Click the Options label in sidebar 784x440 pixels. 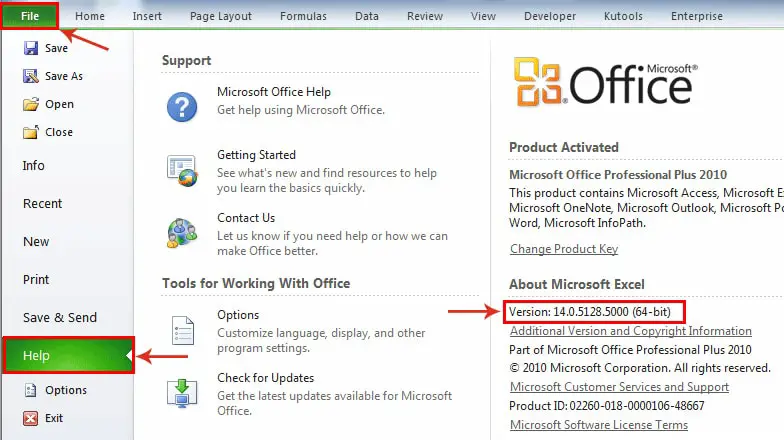pos(66,390)
